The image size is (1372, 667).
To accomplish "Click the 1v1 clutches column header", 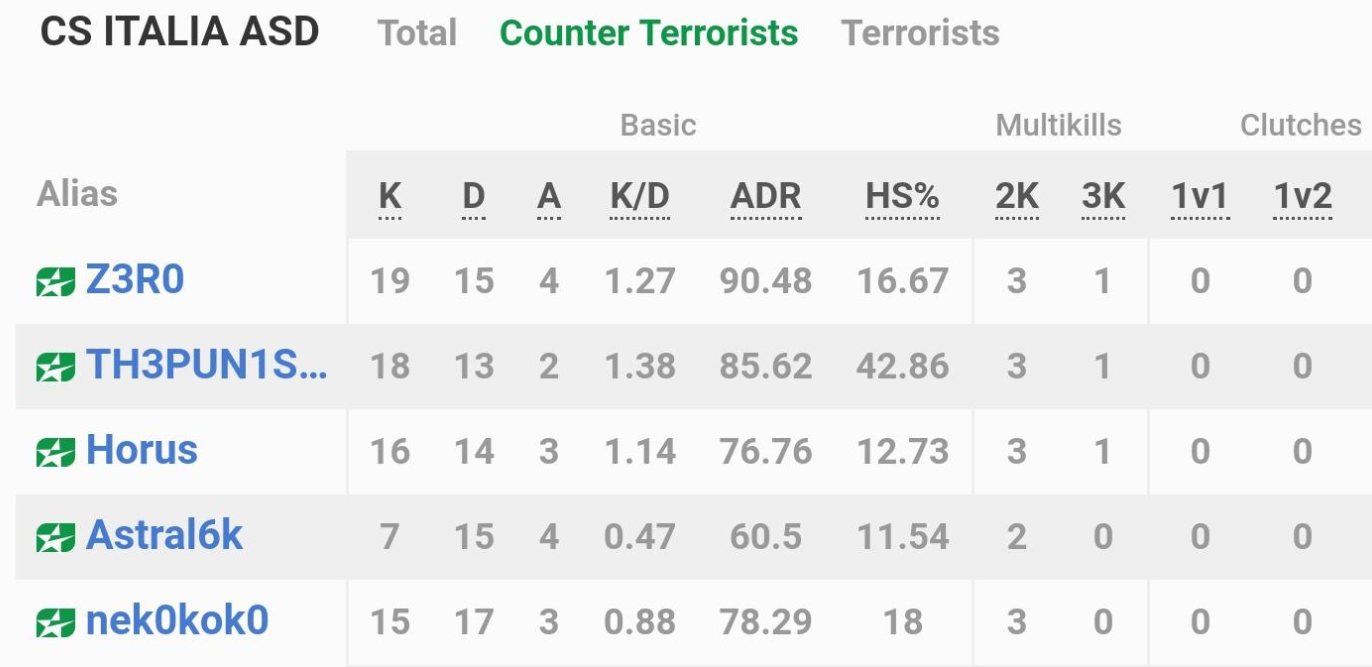I will click(1199, 197).
